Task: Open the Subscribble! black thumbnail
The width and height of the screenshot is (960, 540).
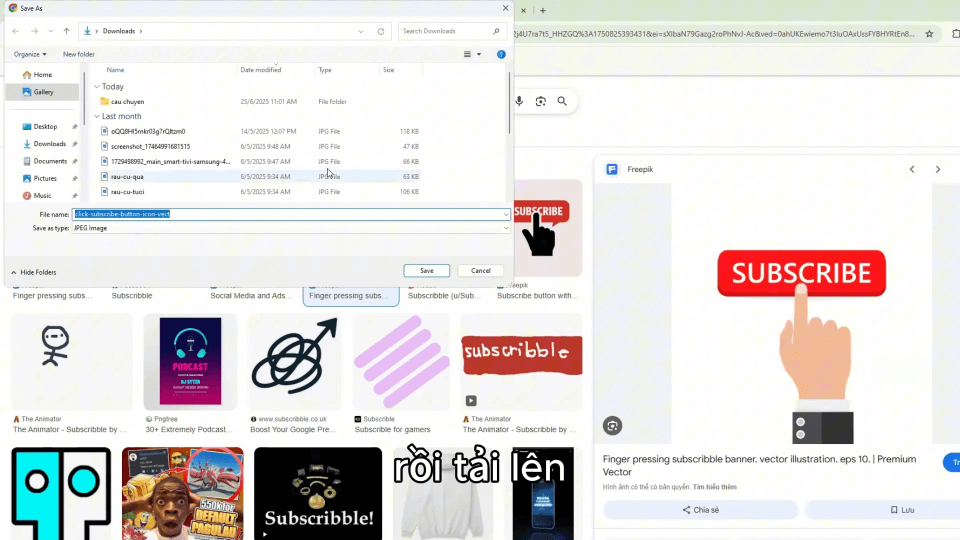Action: 318,493
